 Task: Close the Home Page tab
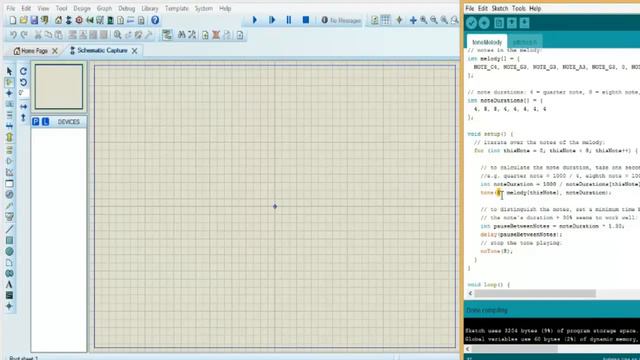55,51
